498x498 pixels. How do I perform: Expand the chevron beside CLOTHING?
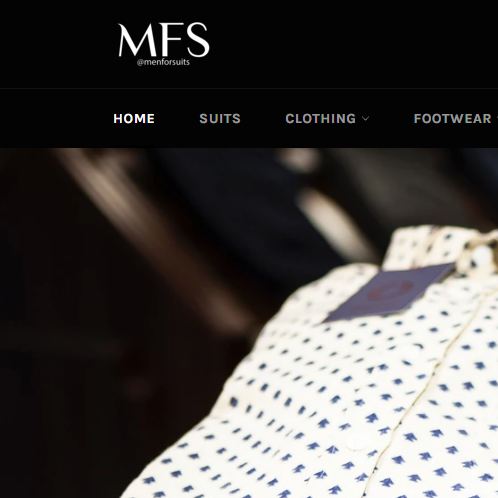click(x=366, y=119)
